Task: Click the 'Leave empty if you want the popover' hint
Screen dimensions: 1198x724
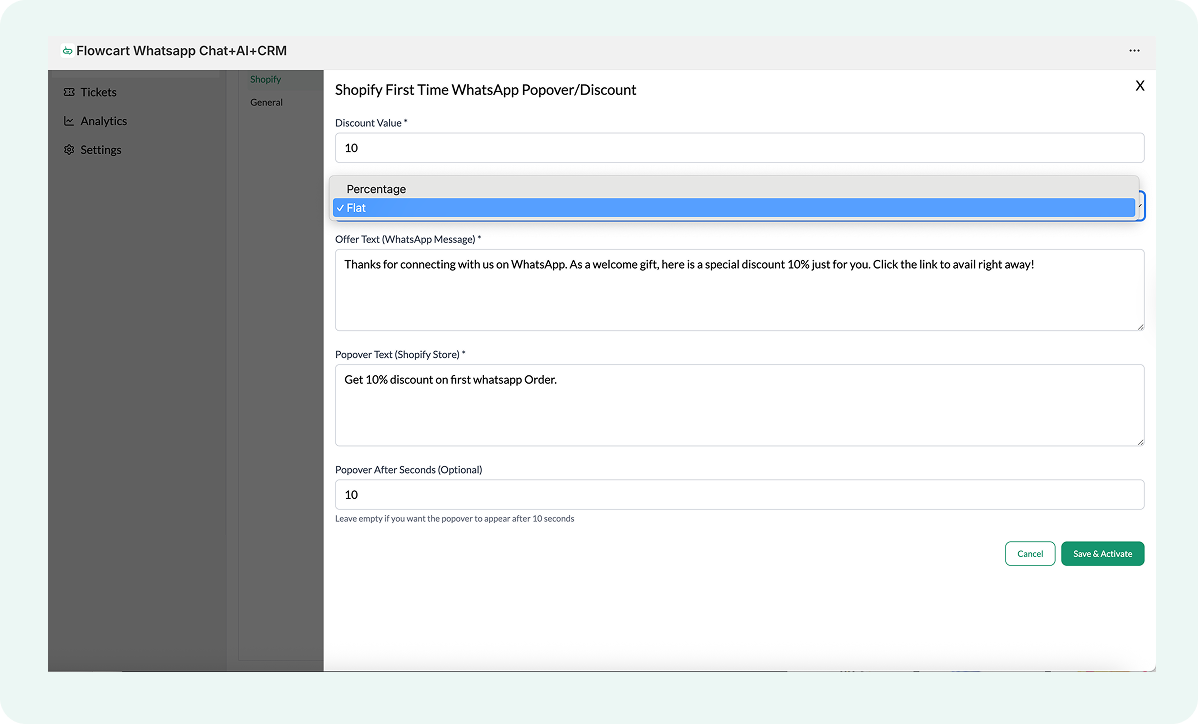Action: (x=455, y=519)
